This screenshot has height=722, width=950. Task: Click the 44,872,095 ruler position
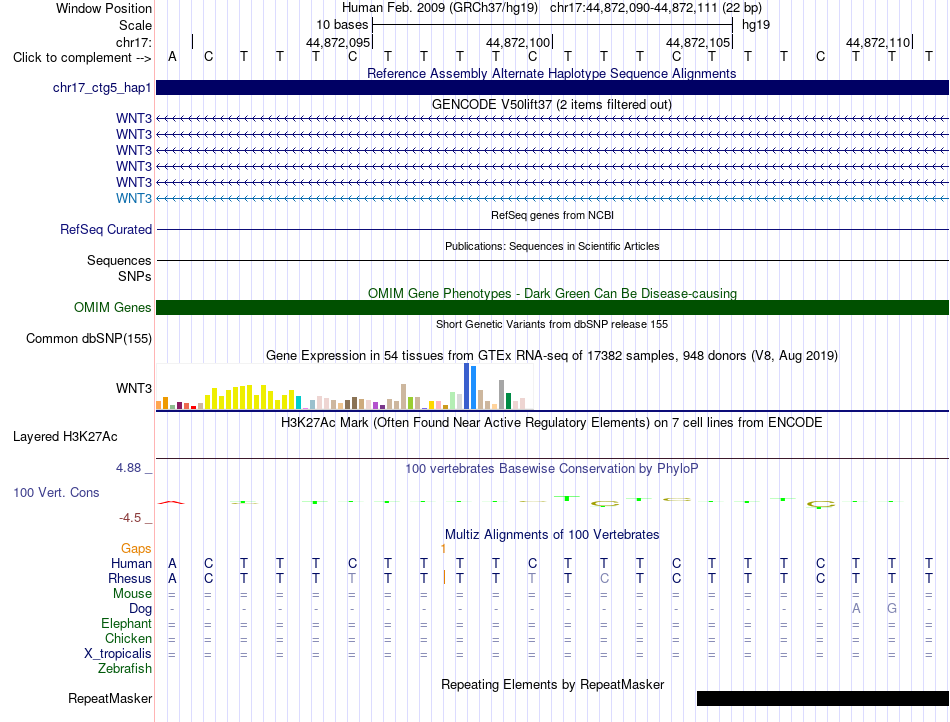338,42
